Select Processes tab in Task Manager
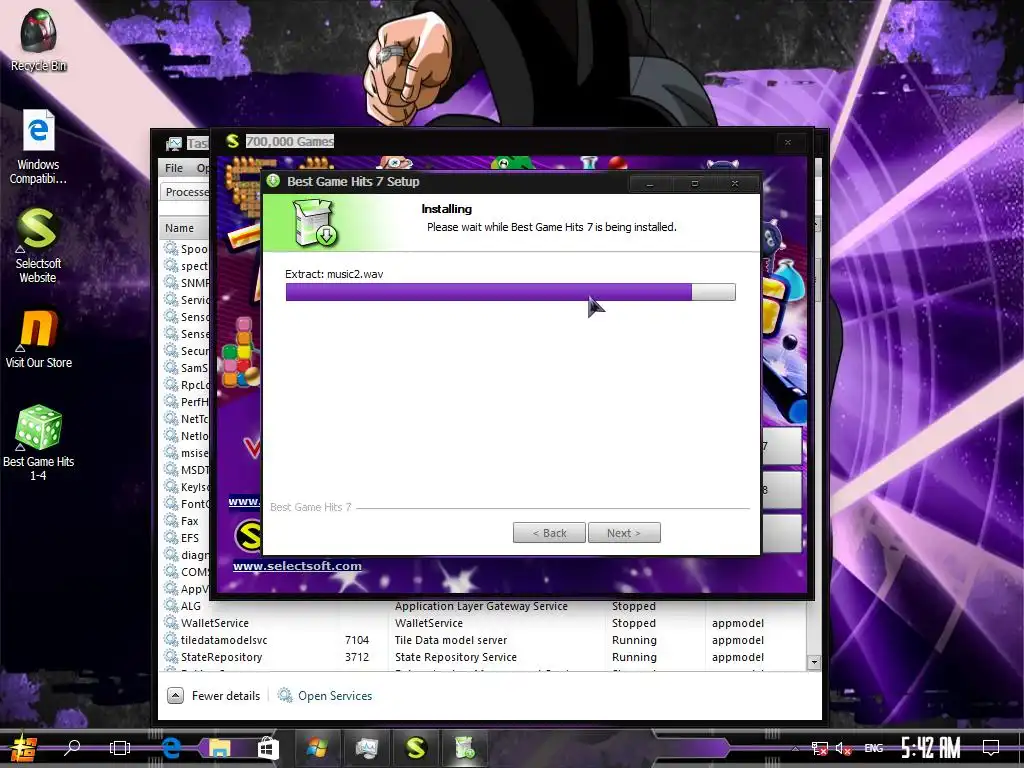This screenshot has width=1024, height=768. (187, 192)
